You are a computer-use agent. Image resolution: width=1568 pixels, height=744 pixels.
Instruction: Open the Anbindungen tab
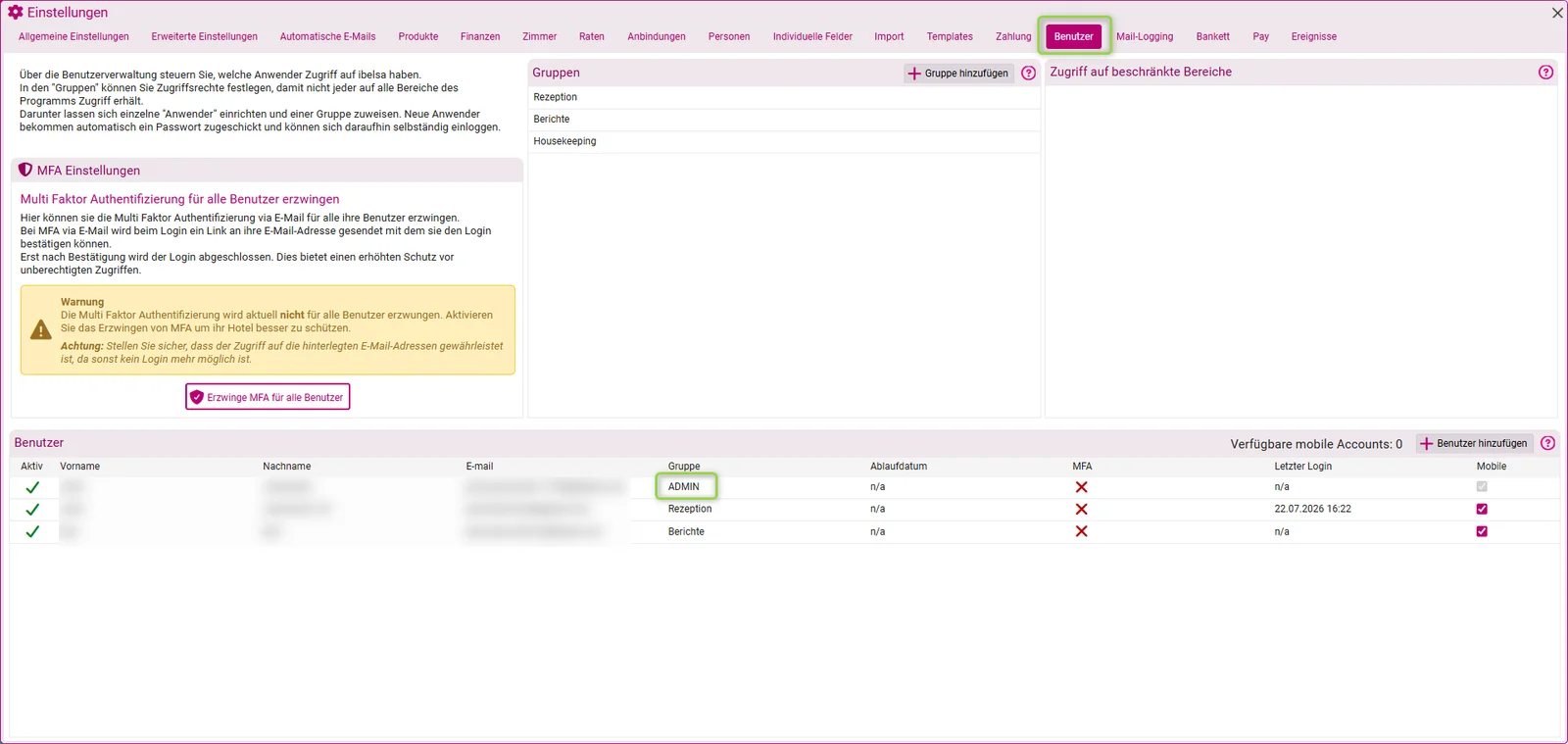point(657,36)
